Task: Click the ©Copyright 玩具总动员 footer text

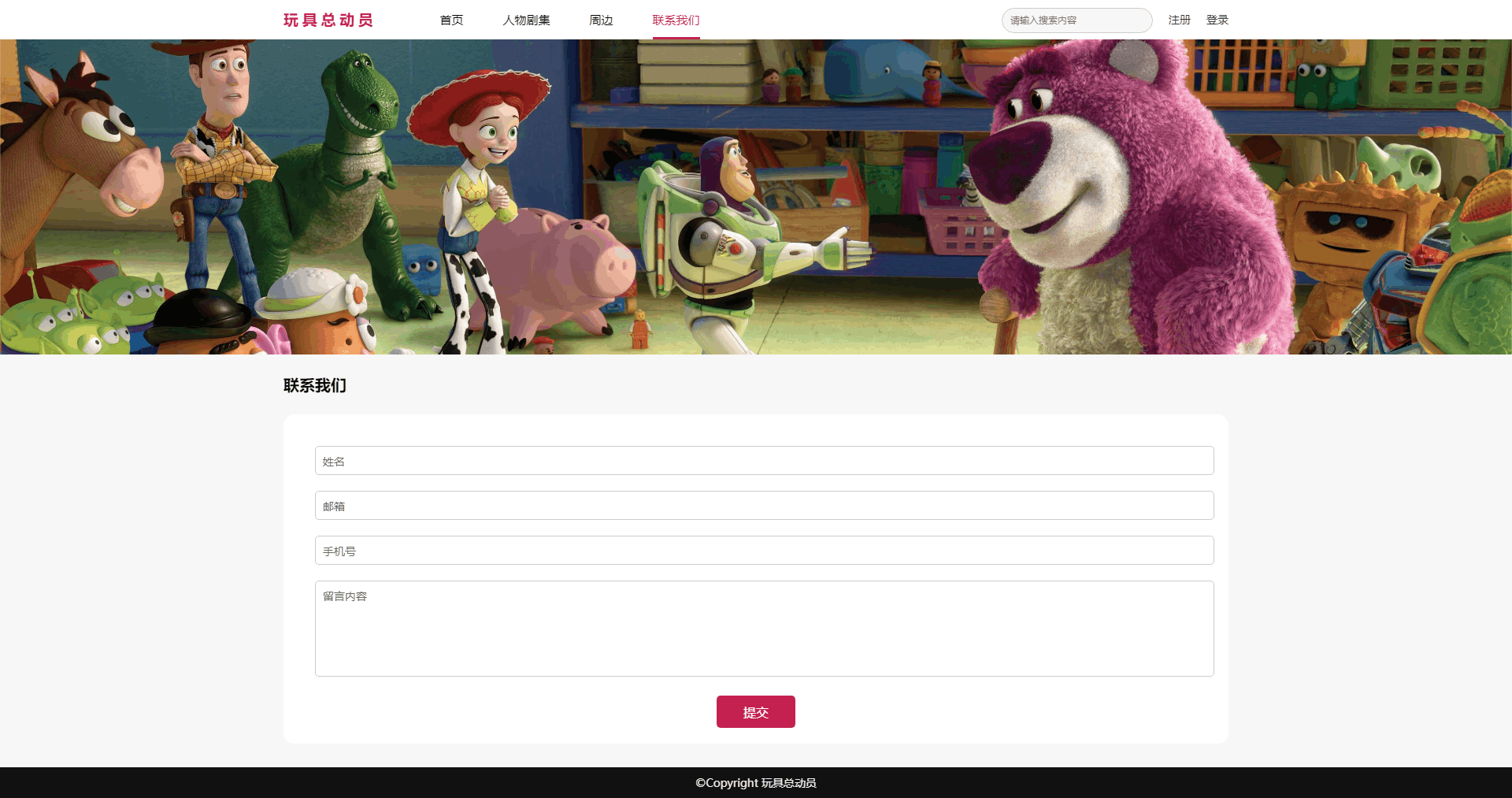Action: pyautogui.click(x=755, y=783)
